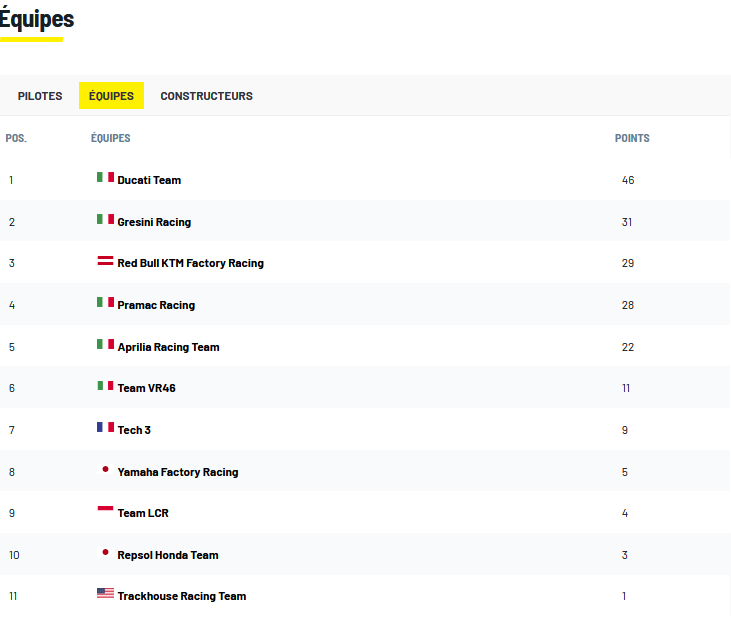Click the Monaco flag next to Team LCR
This screenshot has width=731, height=622.
105,510
